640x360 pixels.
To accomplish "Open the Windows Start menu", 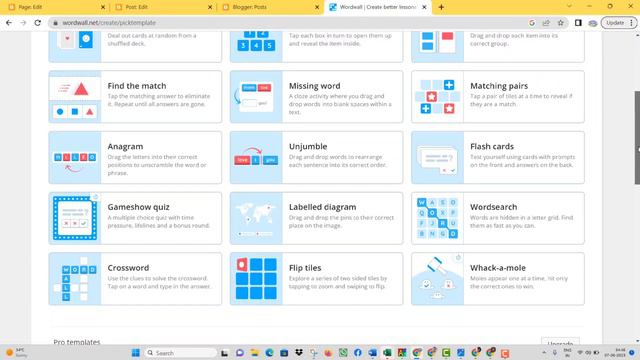I will click(x=136, y=353).
